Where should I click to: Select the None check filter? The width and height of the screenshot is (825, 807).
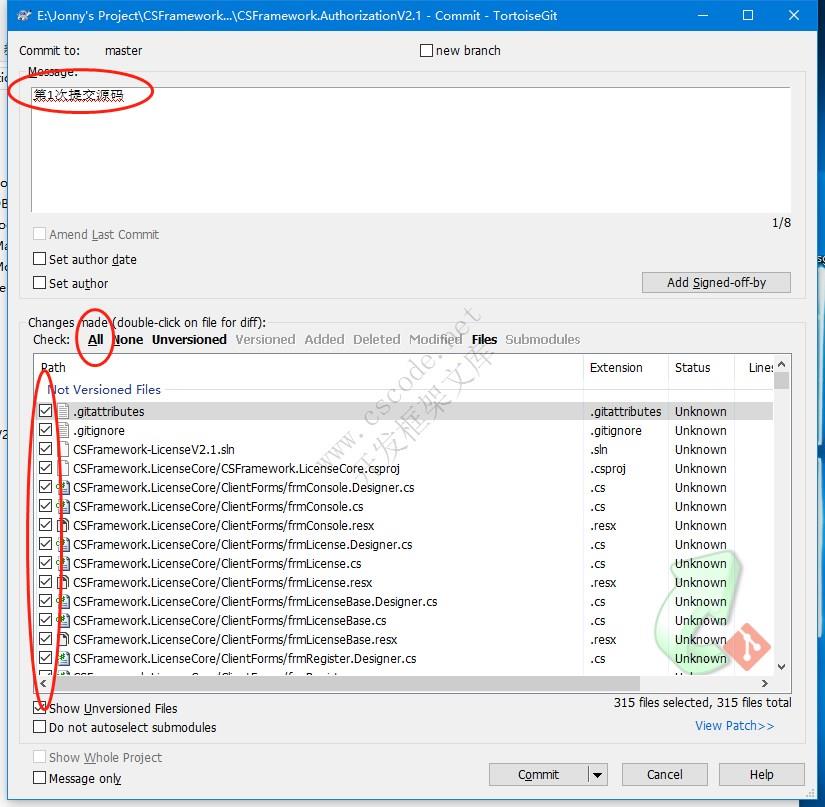tap(129, 339)
